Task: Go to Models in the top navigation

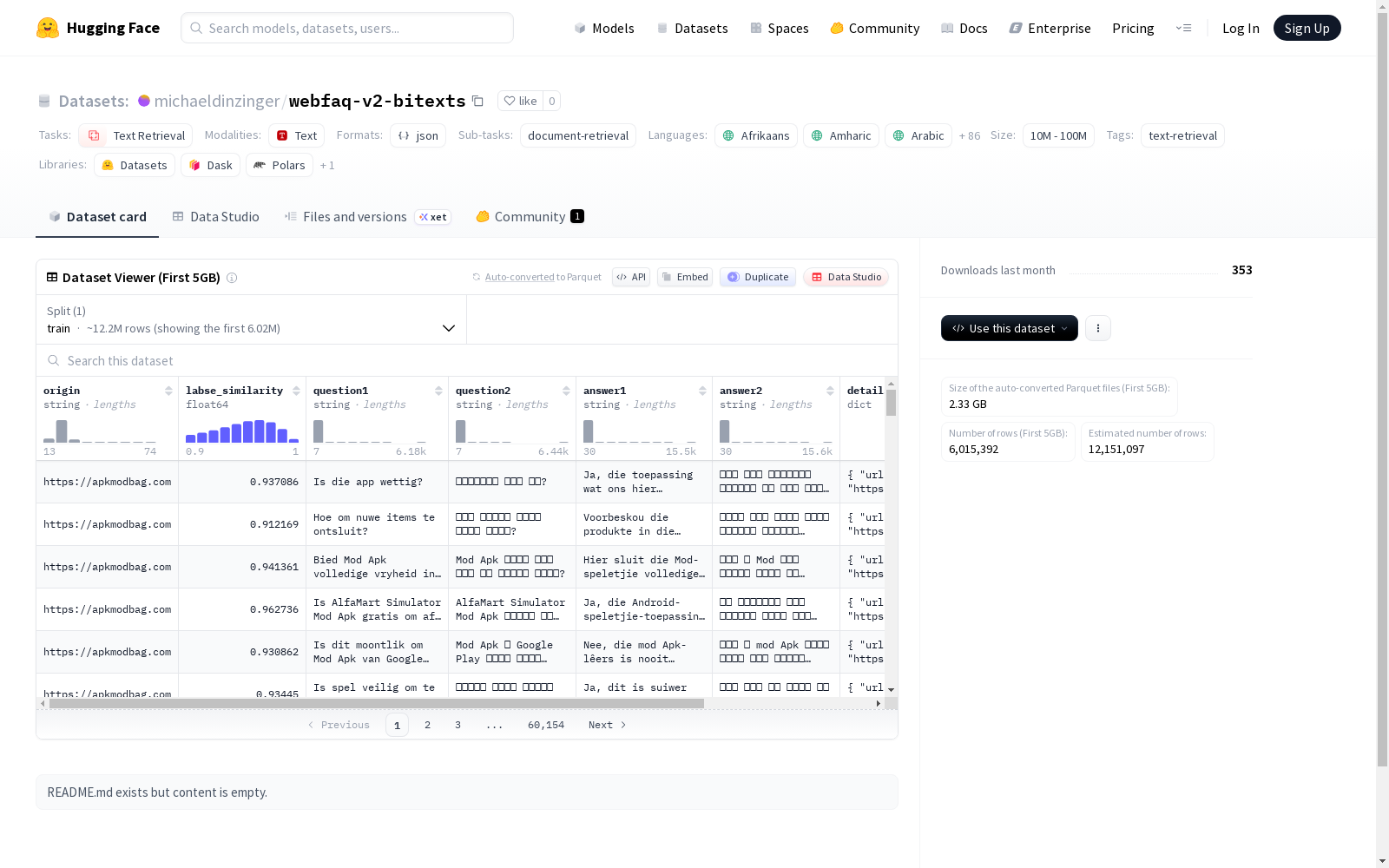Action: click(x=604, y=28)
